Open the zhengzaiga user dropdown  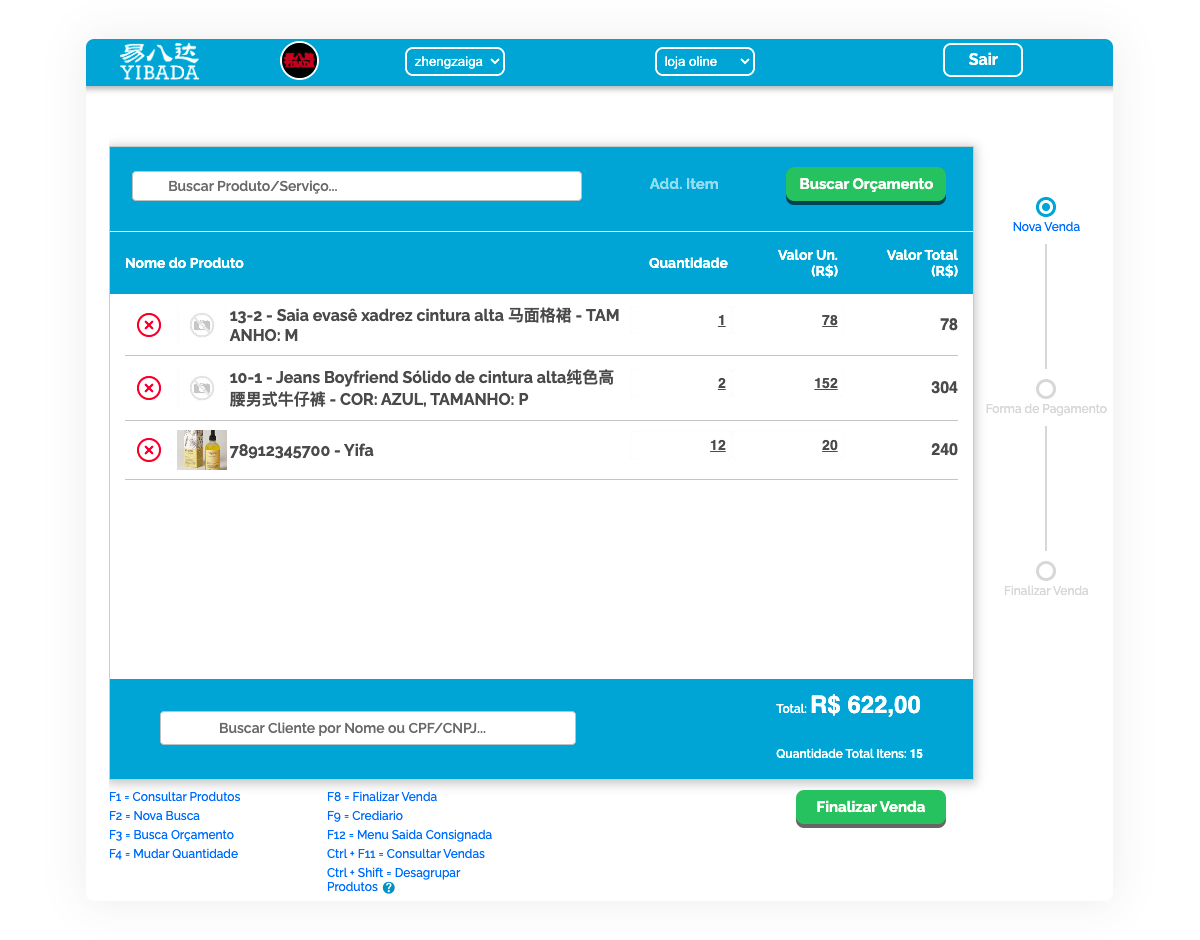455,61
